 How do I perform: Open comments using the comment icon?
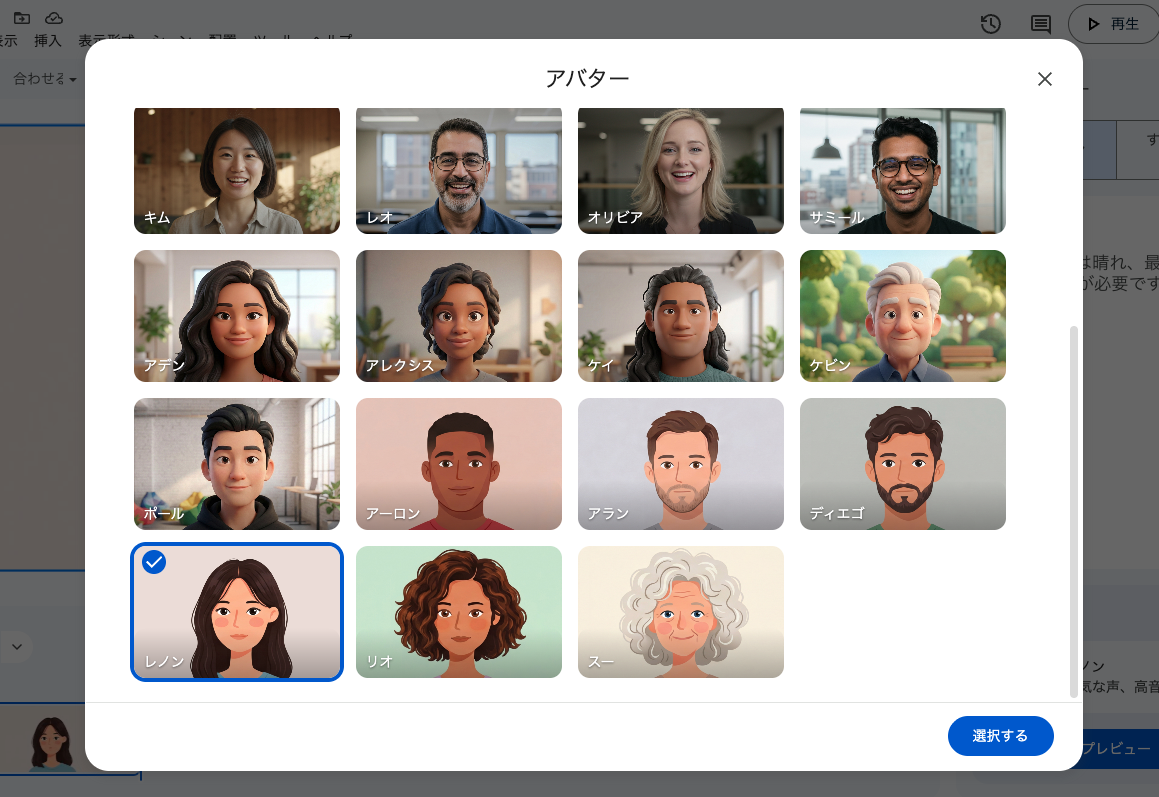[x=1039, y=23]
